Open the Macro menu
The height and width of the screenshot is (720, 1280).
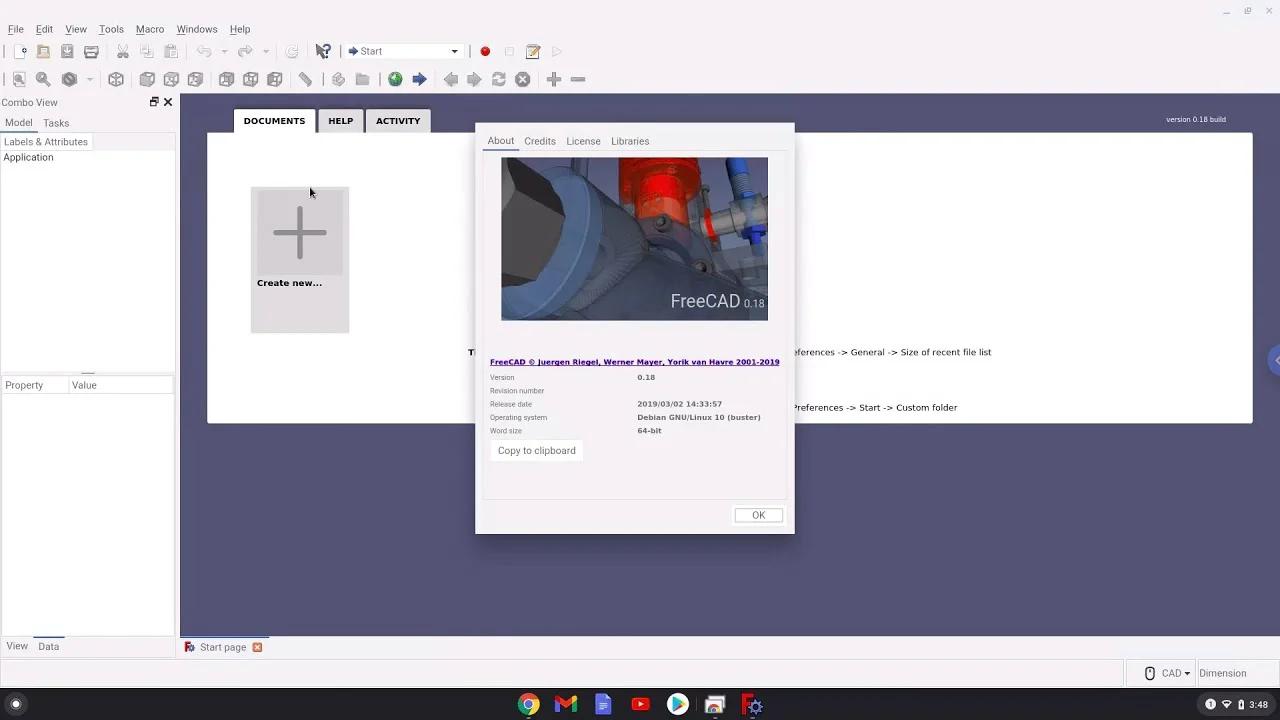[150, 29]
